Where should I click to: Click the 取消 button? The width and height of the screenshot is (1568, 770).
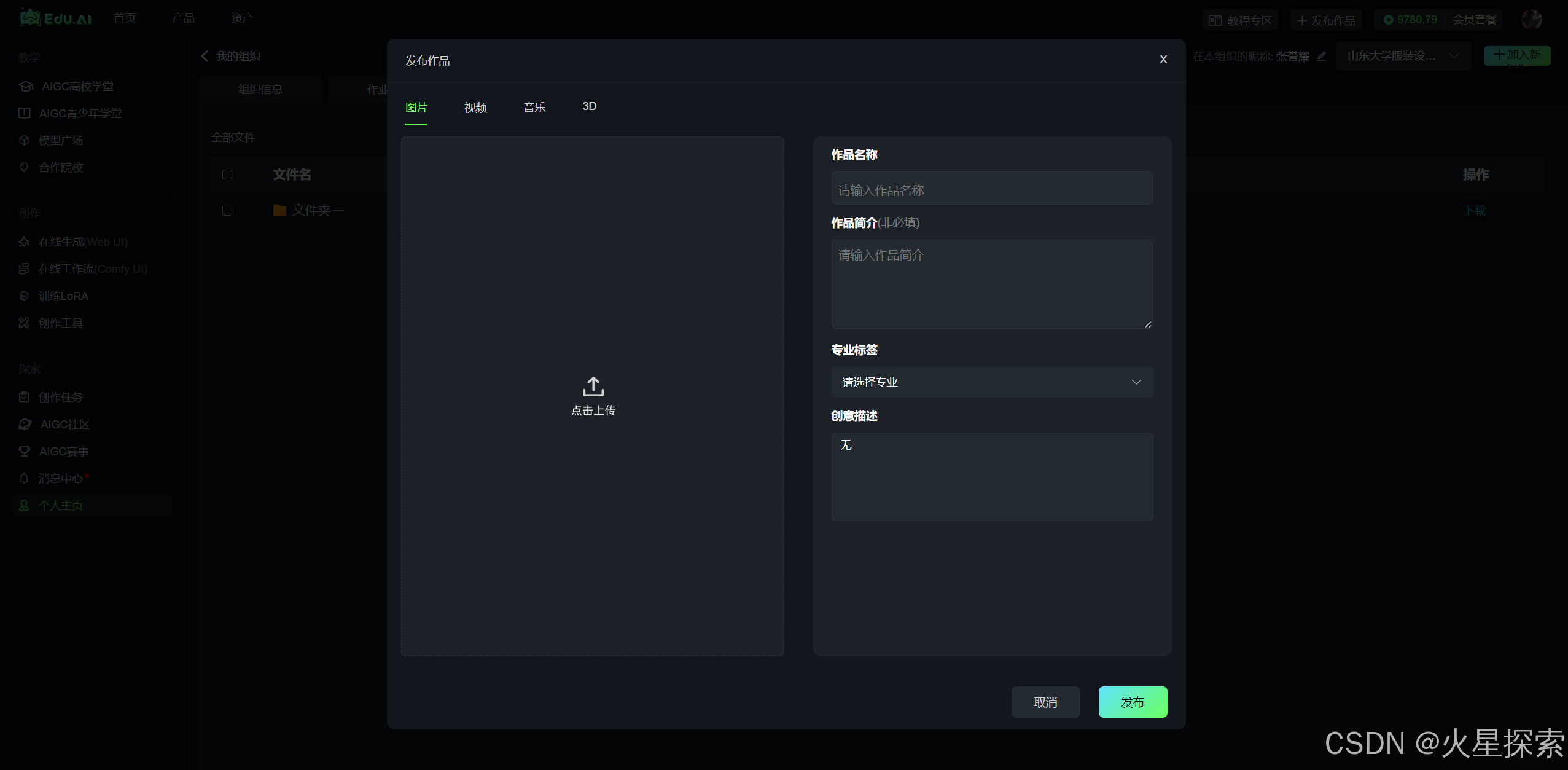(1045, 702)
